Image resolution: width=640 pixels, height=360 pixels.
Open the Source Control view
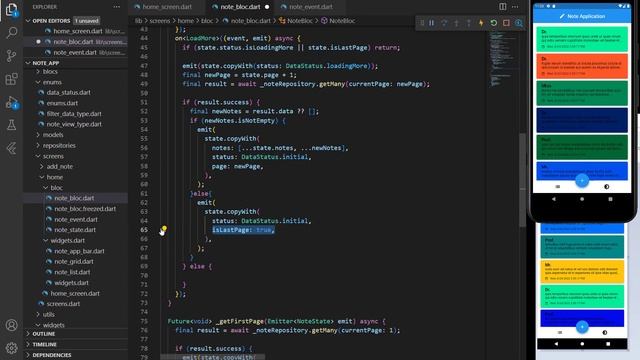[x=11, y=56]
